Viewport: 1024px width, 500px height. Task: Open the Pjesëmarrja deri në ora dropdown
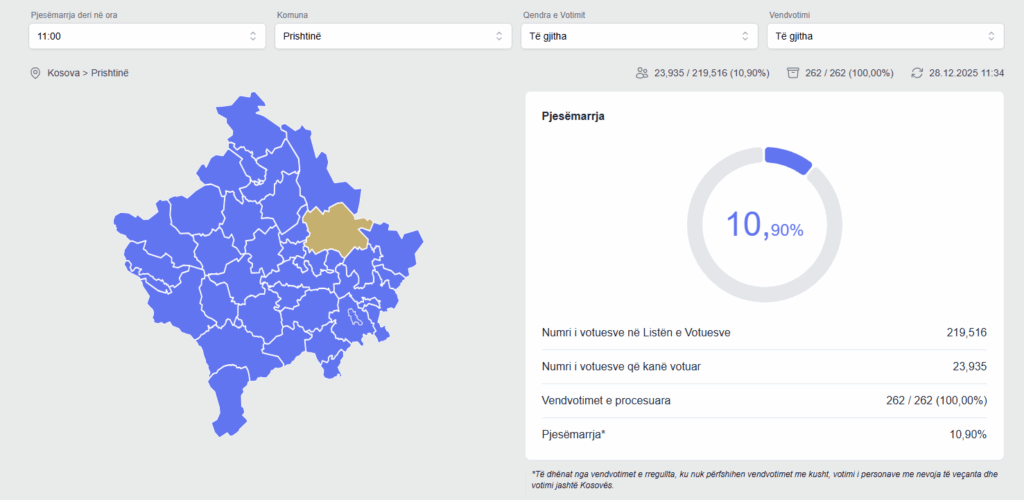(x=147, y=36)
